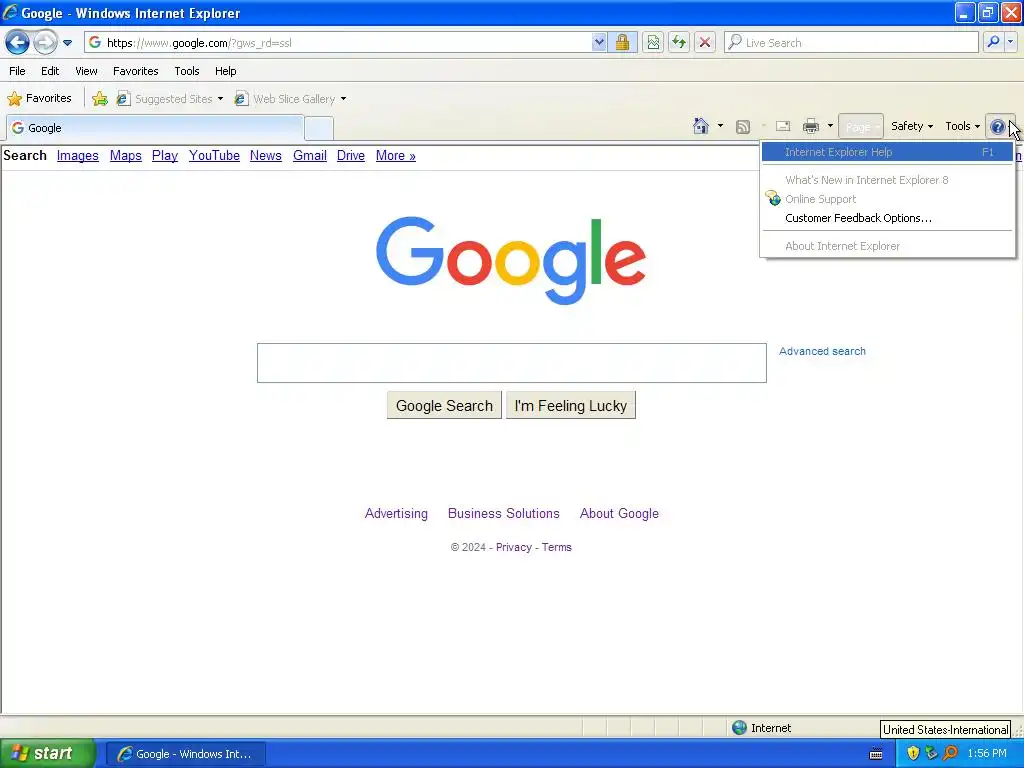
Task: Click the Read Mail envelope icon
Action: 782,126
